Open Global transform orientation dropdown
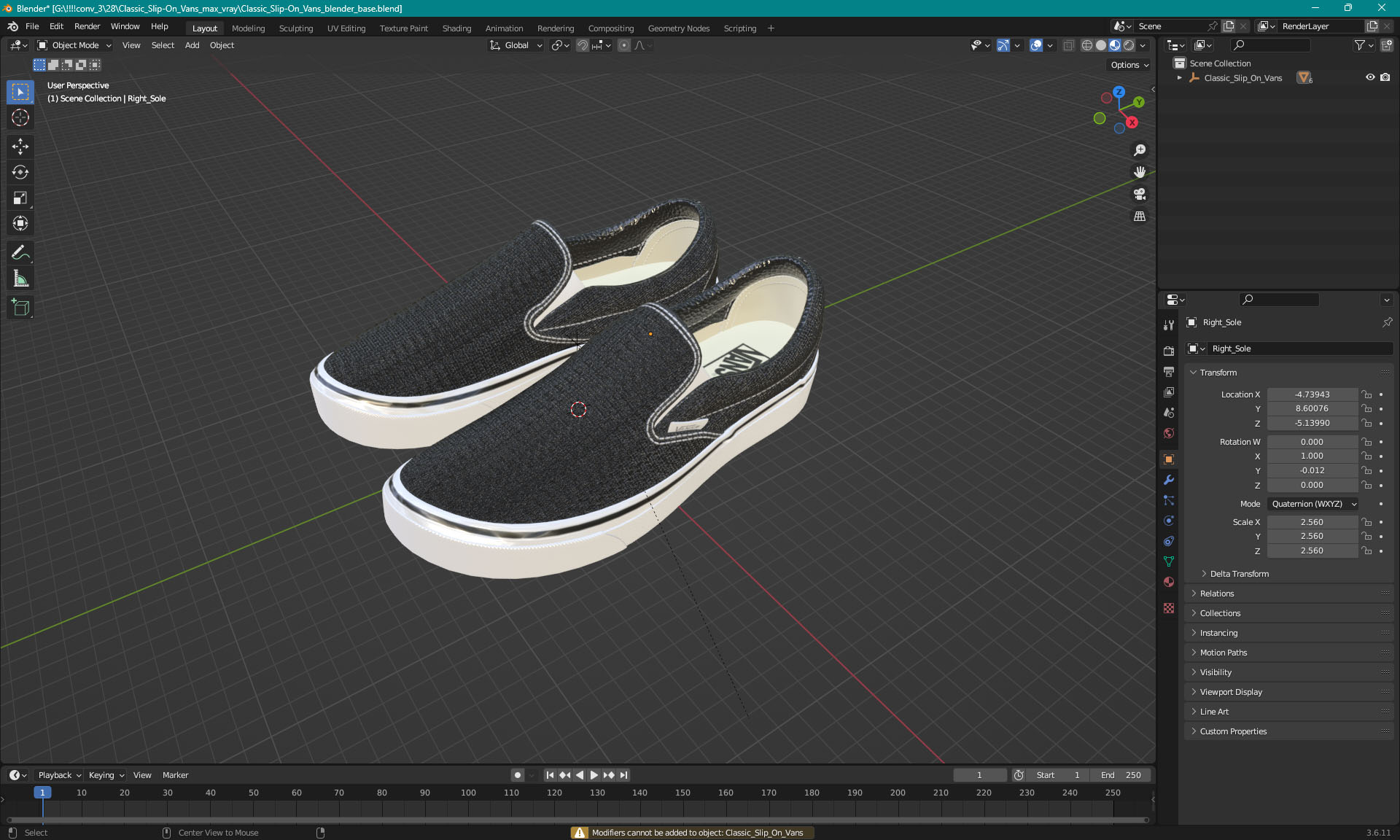This screenshot has width=1400, height=840. pyautogui.click(x=516, y=45)
